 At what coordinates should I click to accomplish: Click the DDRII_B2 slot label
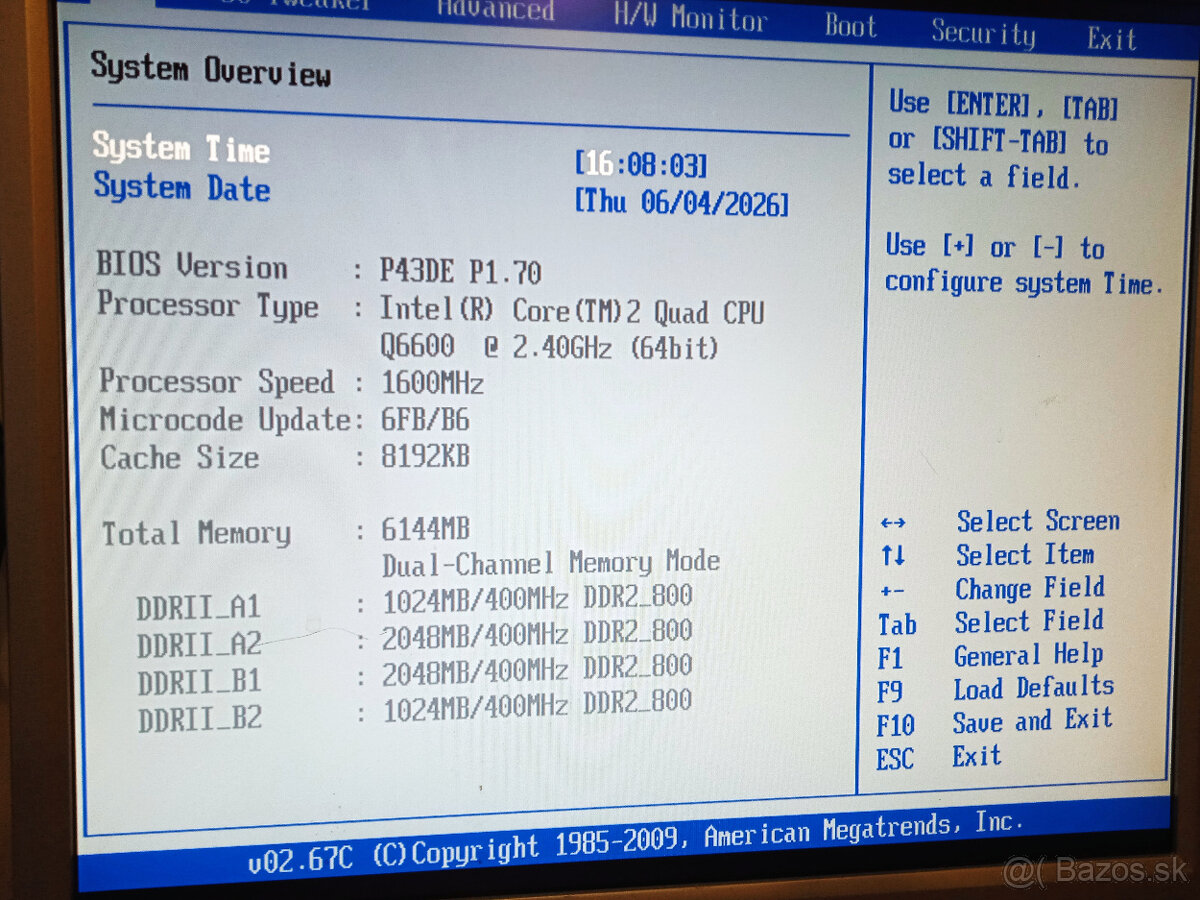[199, 719]
